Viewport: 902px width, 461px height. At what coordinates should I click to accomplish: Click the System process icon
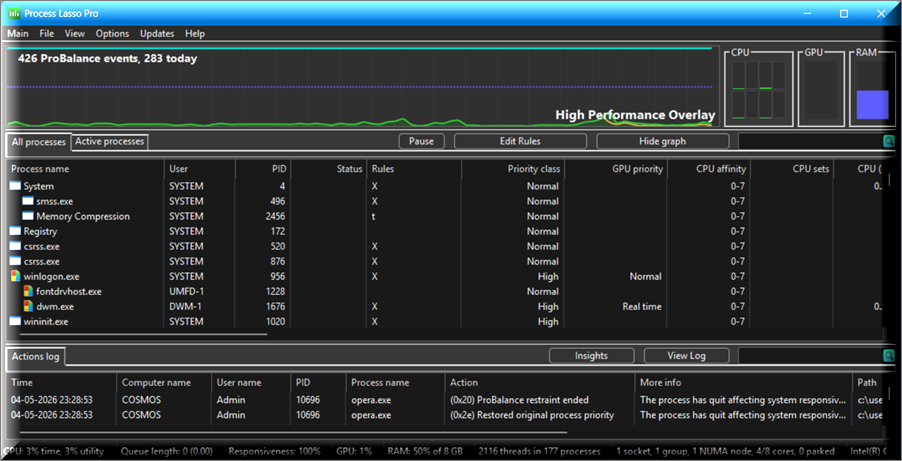pyautogui.click(x=16, y=186)
